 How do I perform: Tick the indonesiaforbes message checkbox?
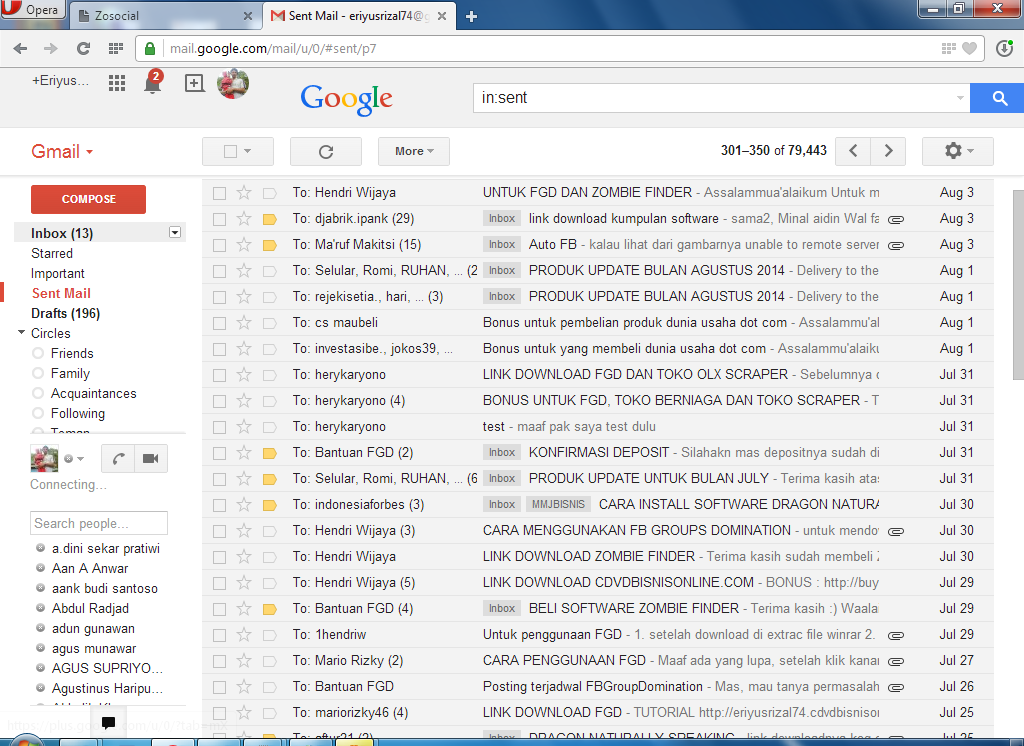pos(219,505)
